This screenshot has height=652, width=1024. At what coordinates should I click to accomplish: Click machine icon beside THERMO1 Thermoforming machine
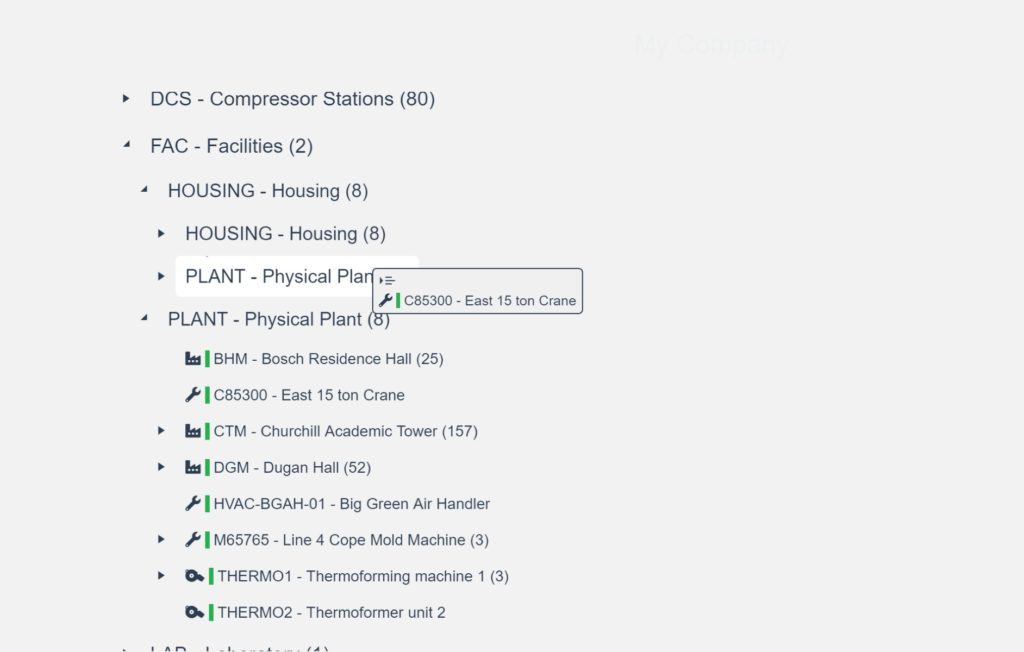(195, 576)
